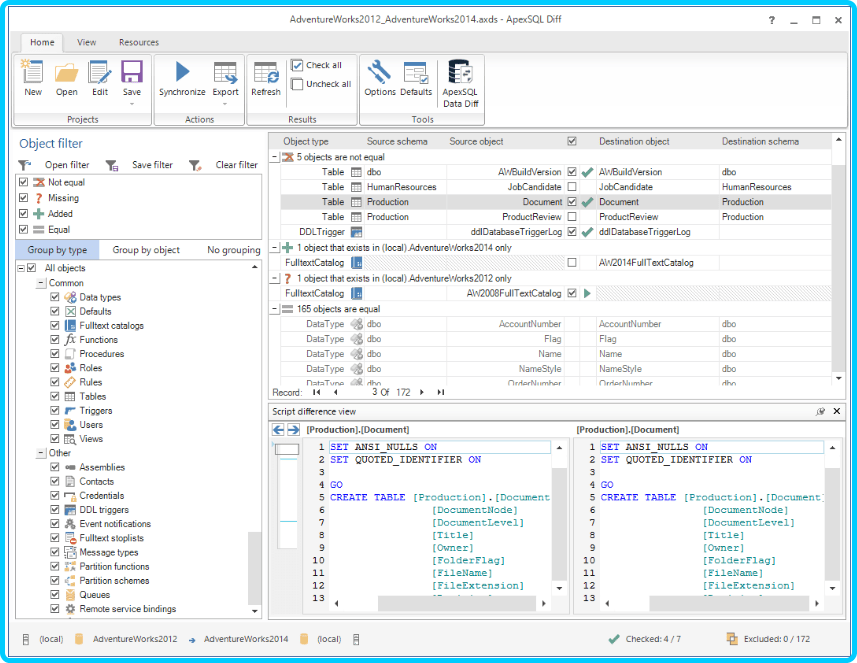Close the Script difference view panel
857x663 pixels.
pos(836,411)
